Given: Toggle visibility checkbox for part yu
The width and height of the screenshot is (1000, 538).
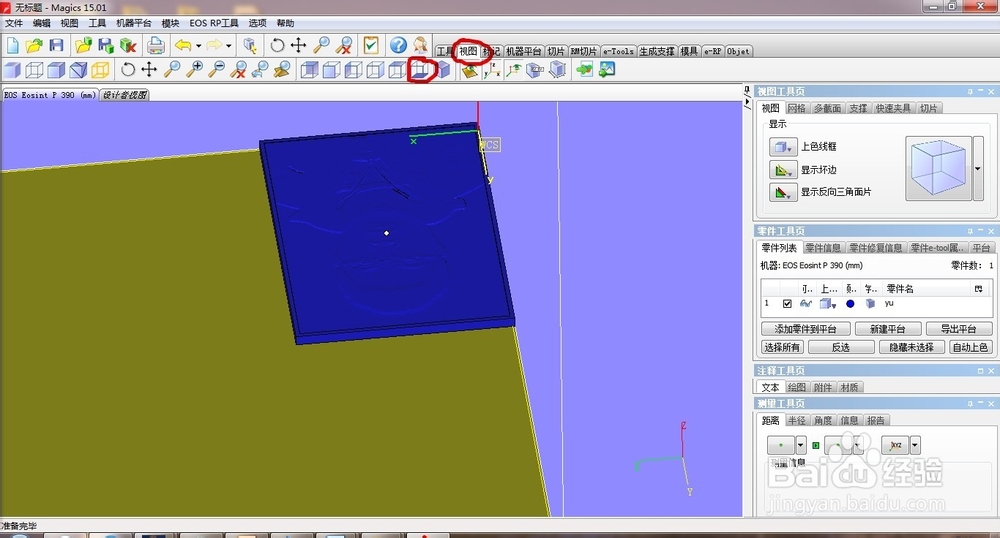Looking at the screenshot, I should (x=787, y=304).
